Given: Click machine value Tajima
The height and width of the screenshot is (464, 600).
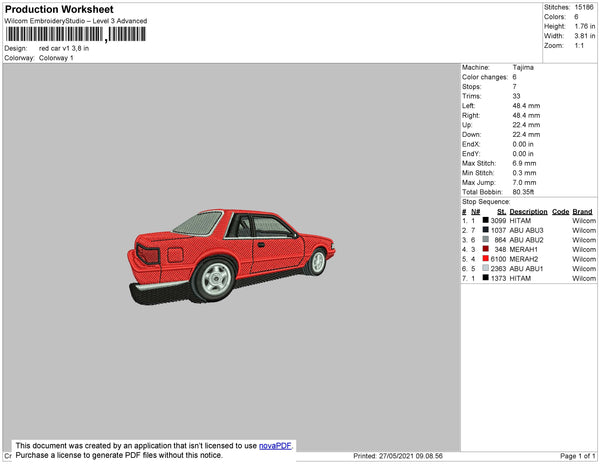Looking at the screenshot, I should [523, 67].
